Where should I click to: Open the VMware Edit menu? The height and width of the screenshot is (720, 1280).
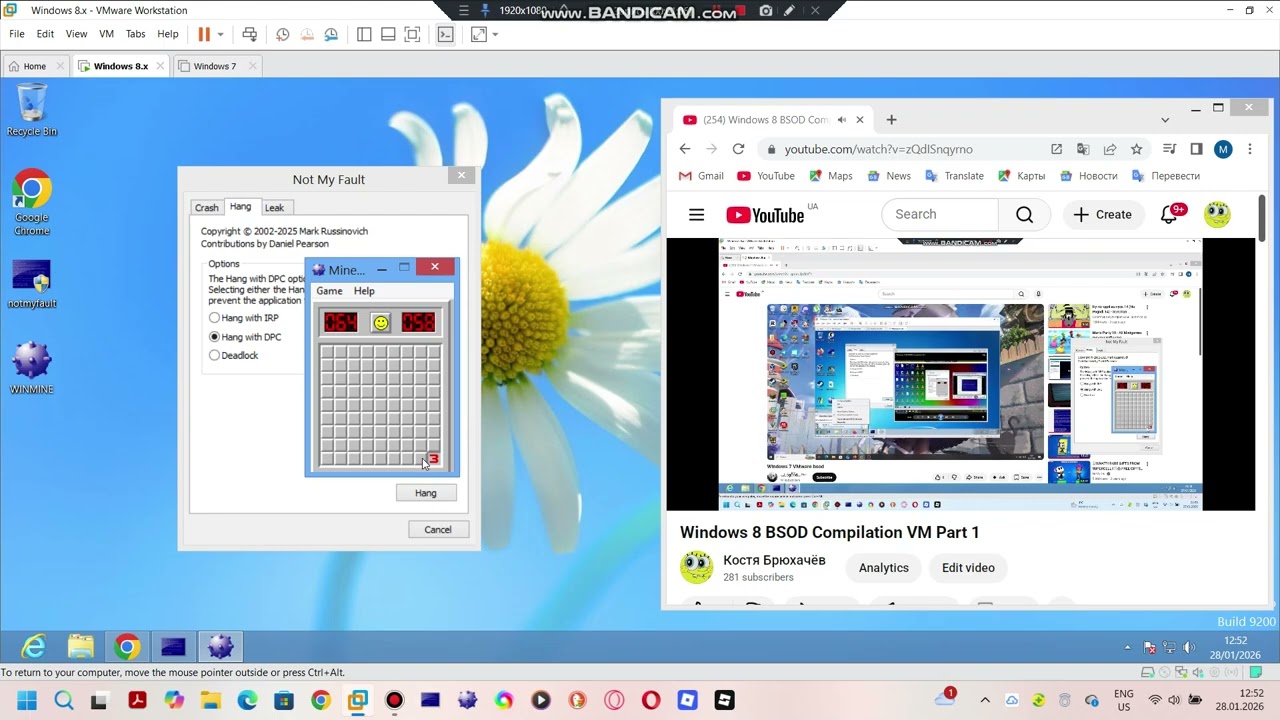(45, 34)
